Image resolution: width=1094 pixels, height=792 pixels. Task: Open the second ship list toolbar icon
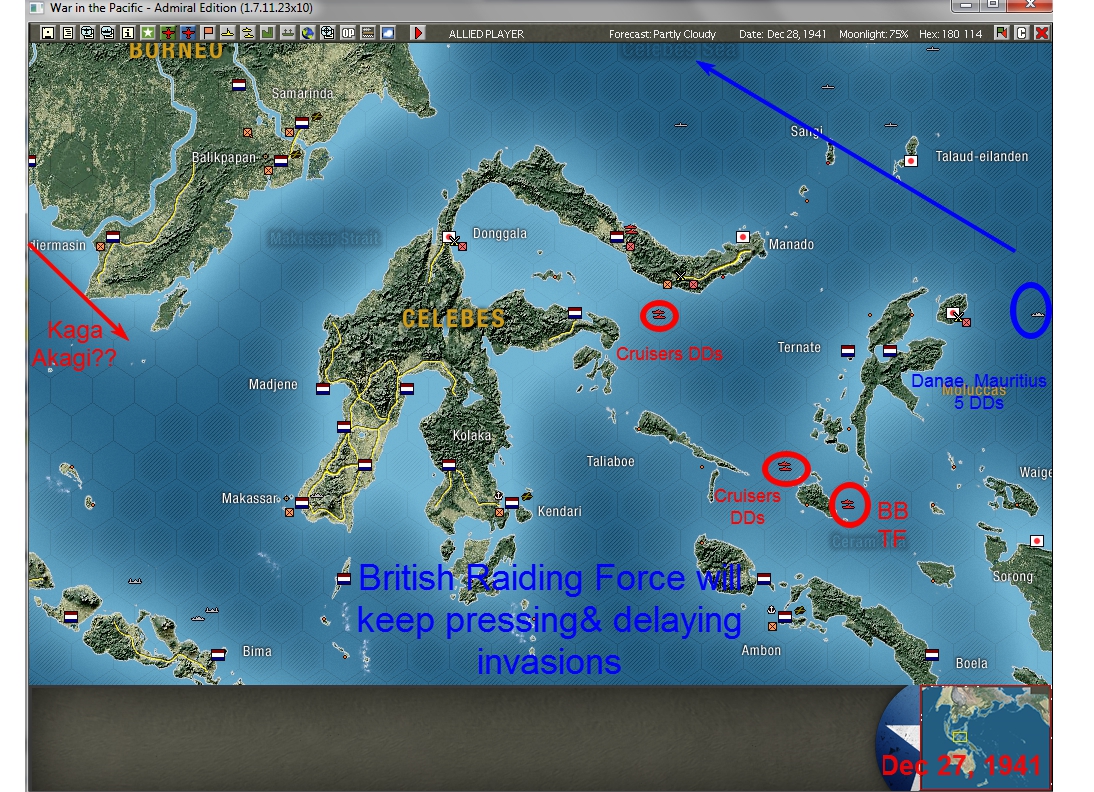pos(107,33)
